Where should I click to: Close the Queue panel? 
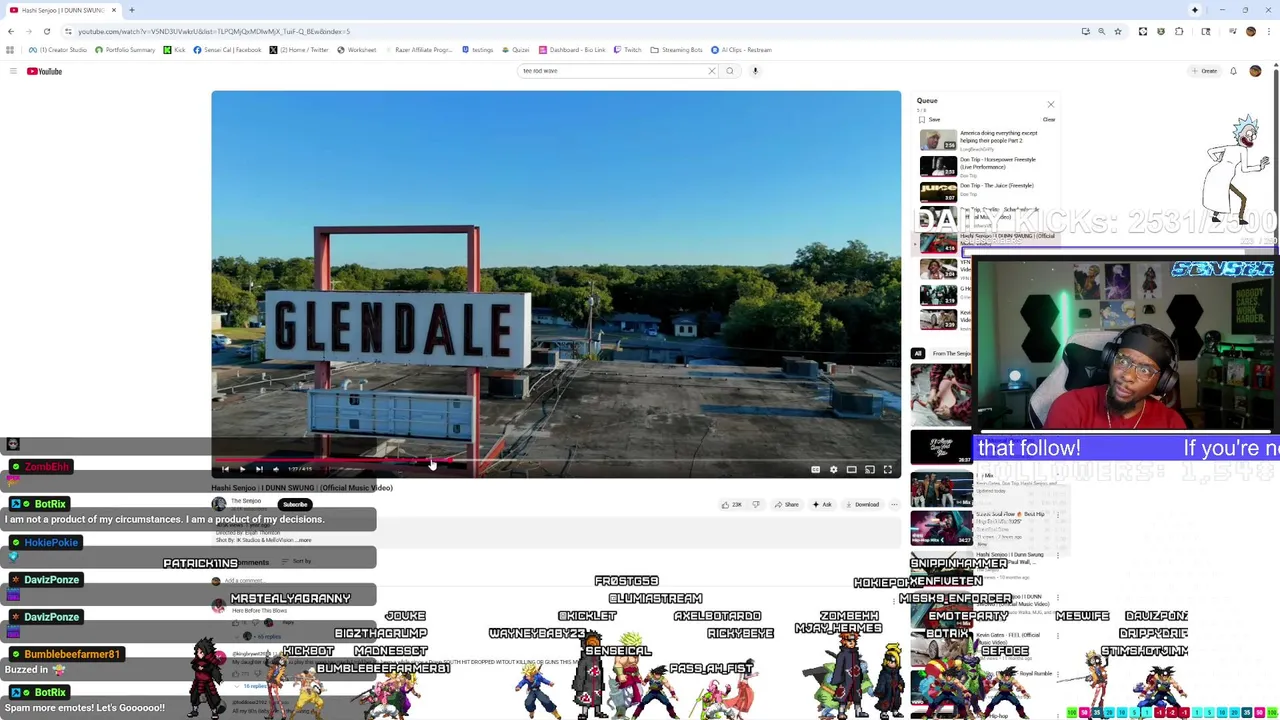click(1050, 104)
